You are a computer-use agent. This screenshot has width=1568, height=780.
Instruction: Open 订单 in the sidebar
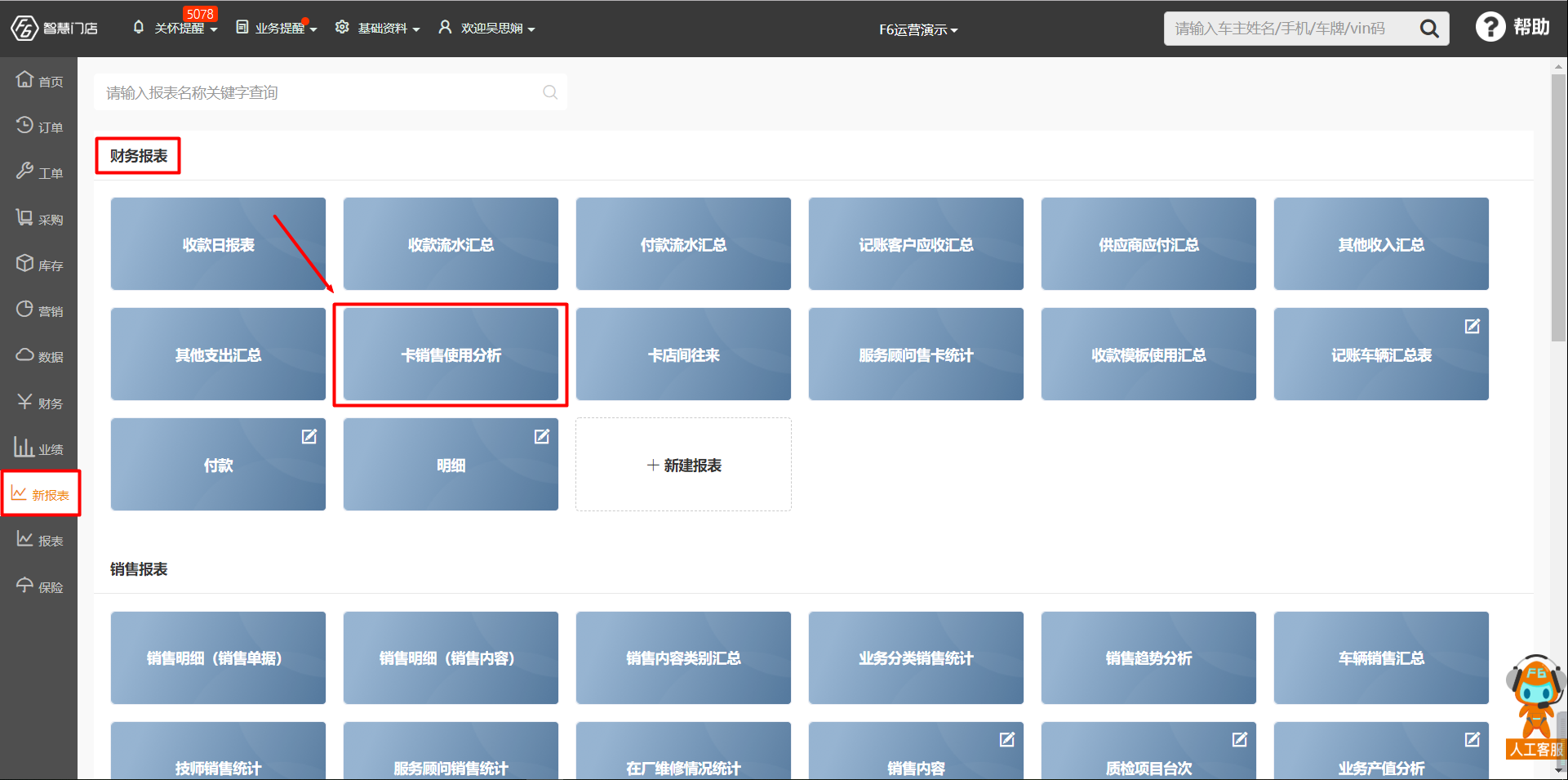click(x=39, y=127)
